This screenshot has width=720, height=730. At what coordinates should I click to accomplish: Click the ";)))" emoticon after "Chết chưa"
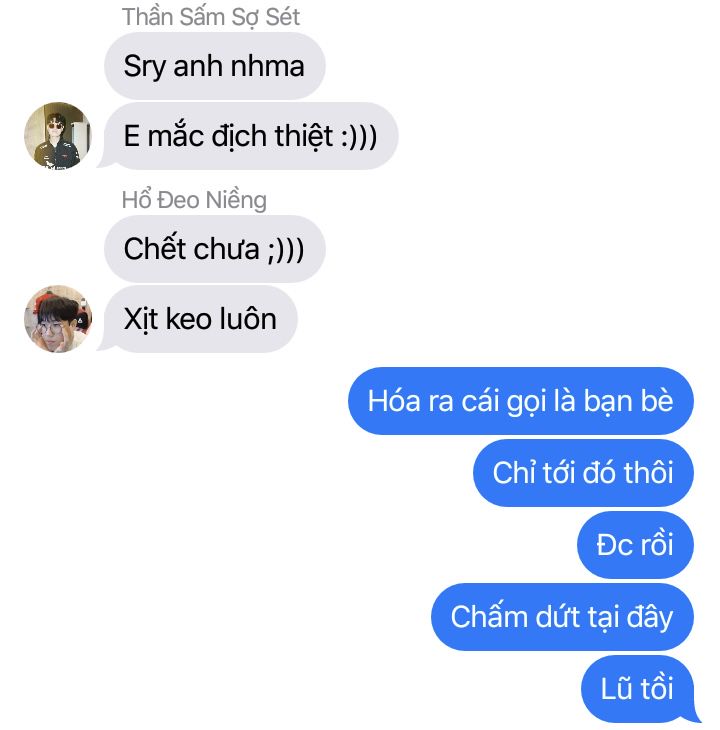tap(286, 250)
